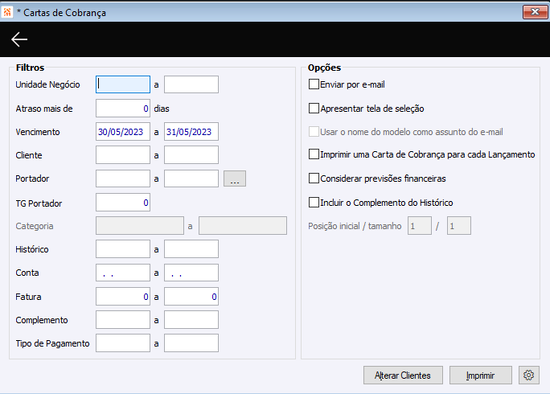
Task: Enable Enviar por e-mail checkbox
Action: [x=314, y=84]
